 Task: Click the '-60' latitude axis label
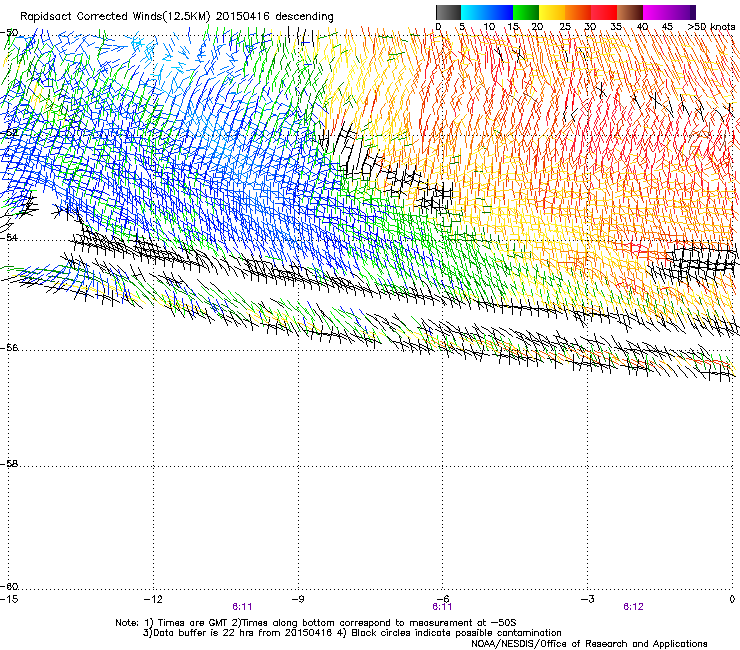click(9, 586)
